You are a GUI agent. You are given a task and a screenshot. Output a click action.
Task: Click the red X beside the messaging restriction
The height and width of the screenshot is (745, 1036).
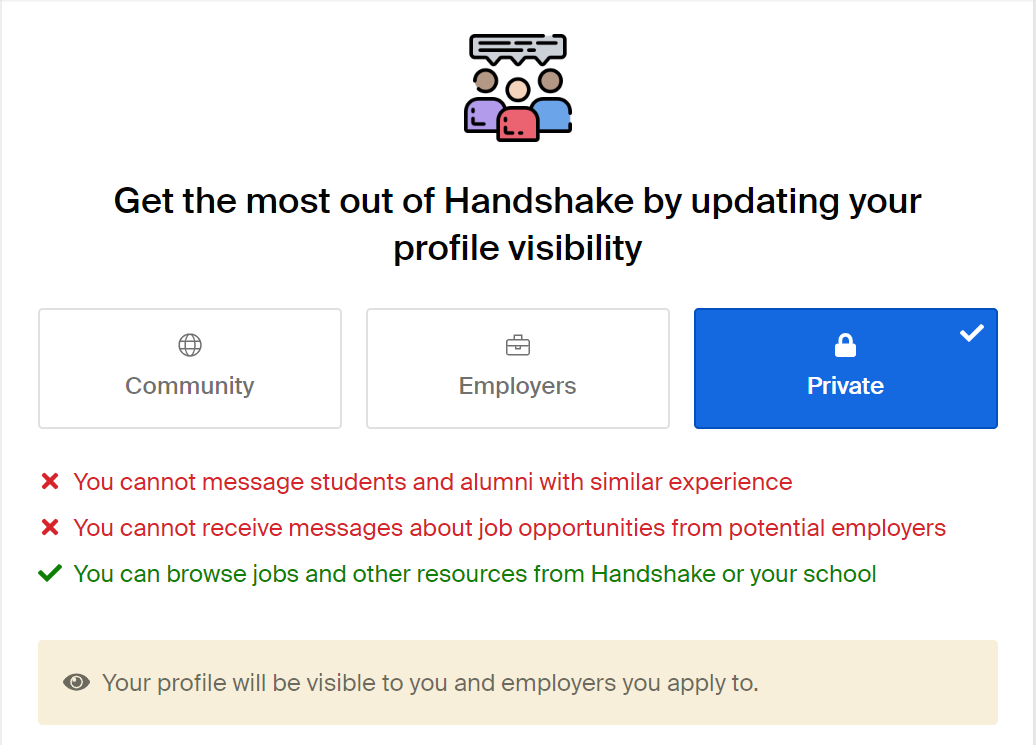coord(50,481)
